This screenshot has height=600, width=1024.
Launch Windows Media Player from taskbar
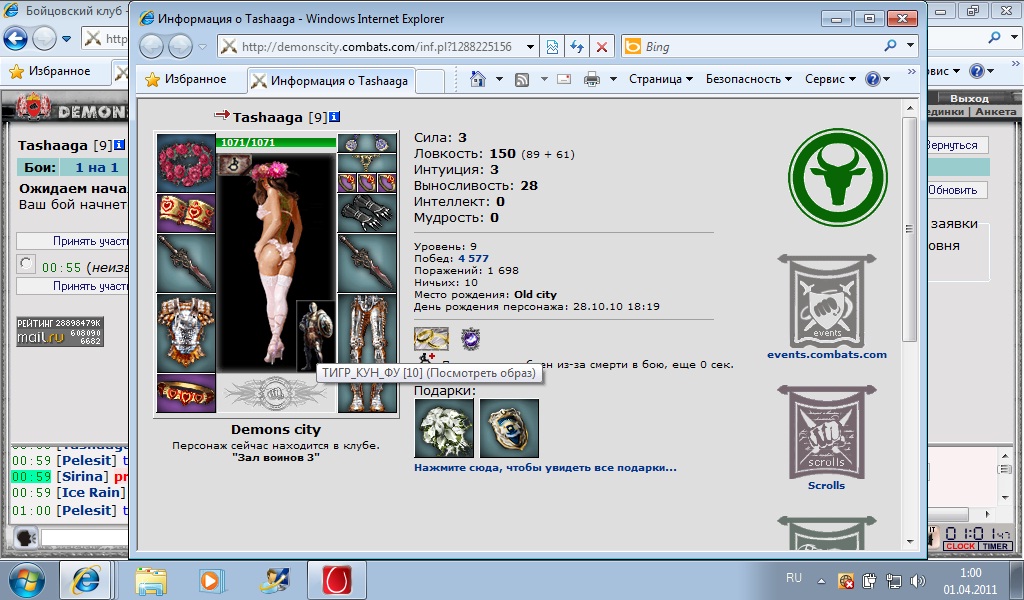point(212,580)
